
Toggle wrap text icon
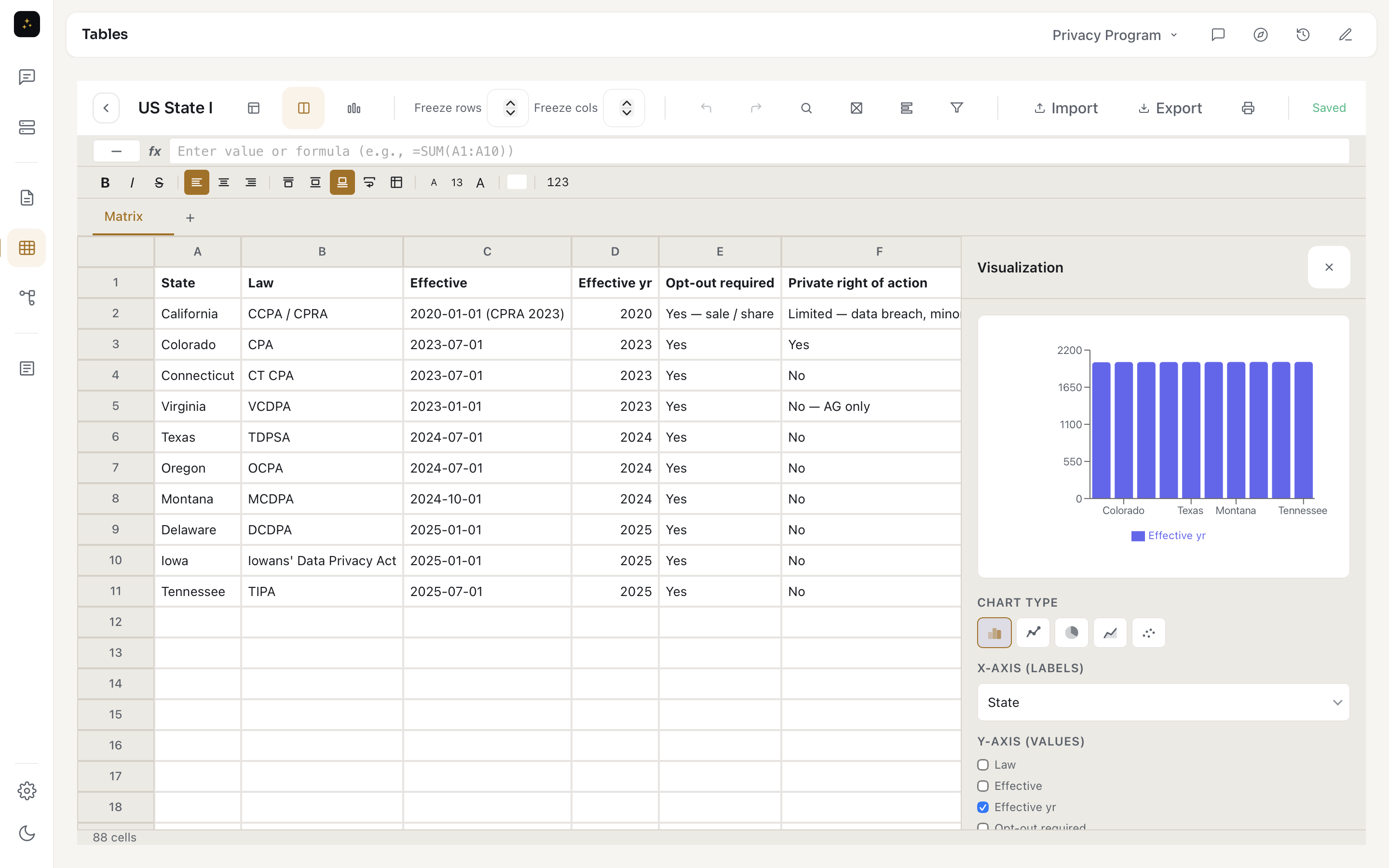369,183
